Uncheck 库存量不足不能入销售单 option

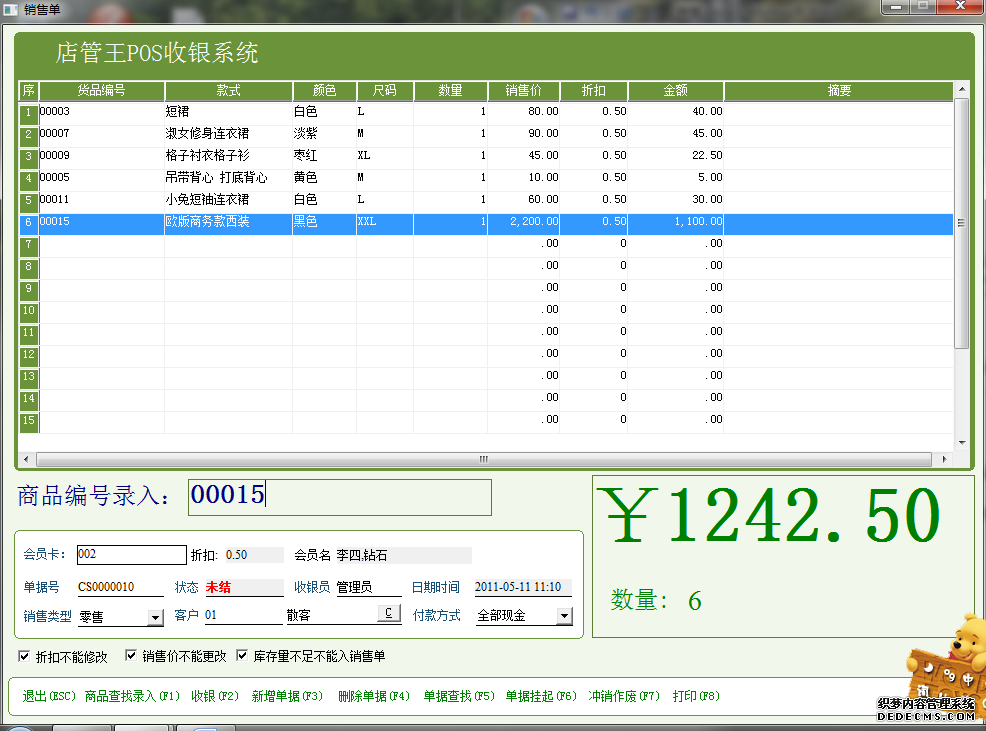[242, 656]
